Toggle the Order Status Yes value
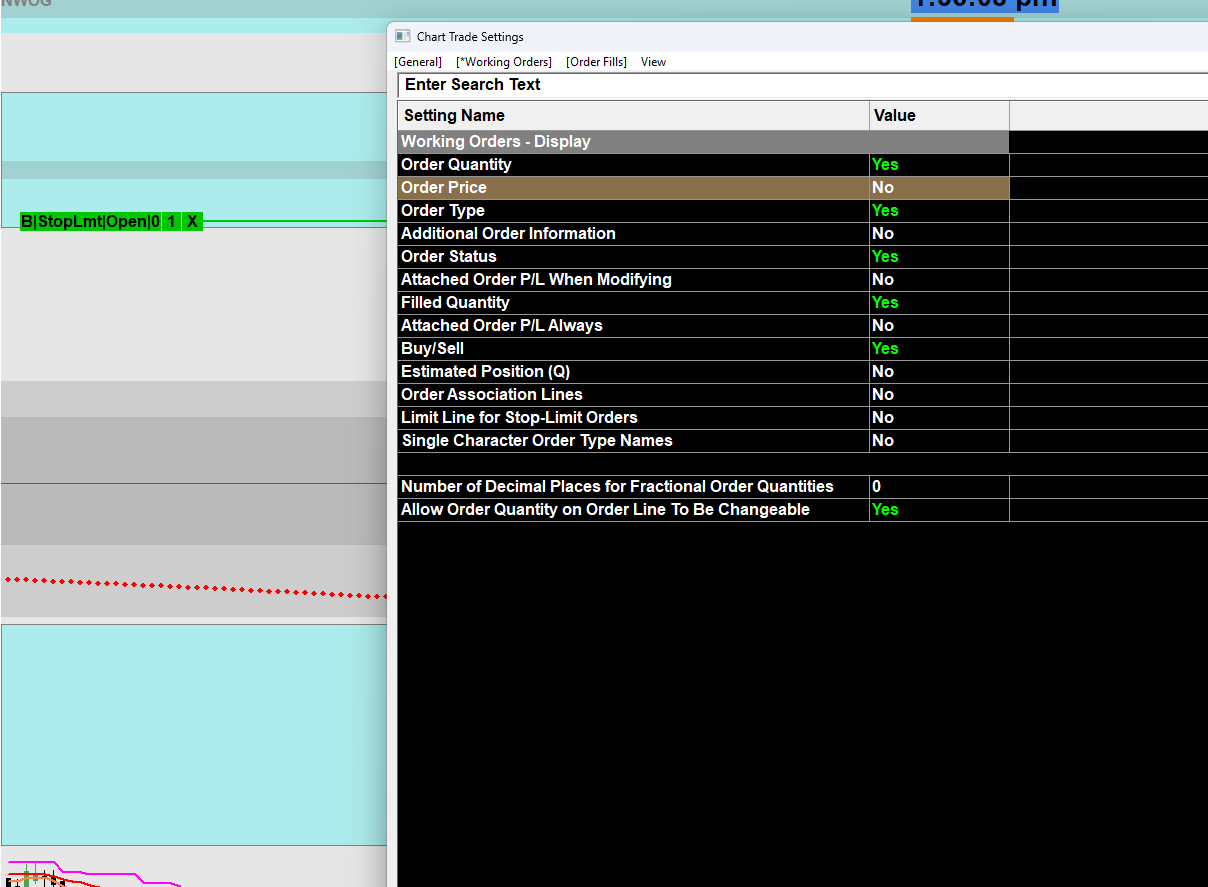This screenshot has width=1208, height=887. [x=939, y=257]
